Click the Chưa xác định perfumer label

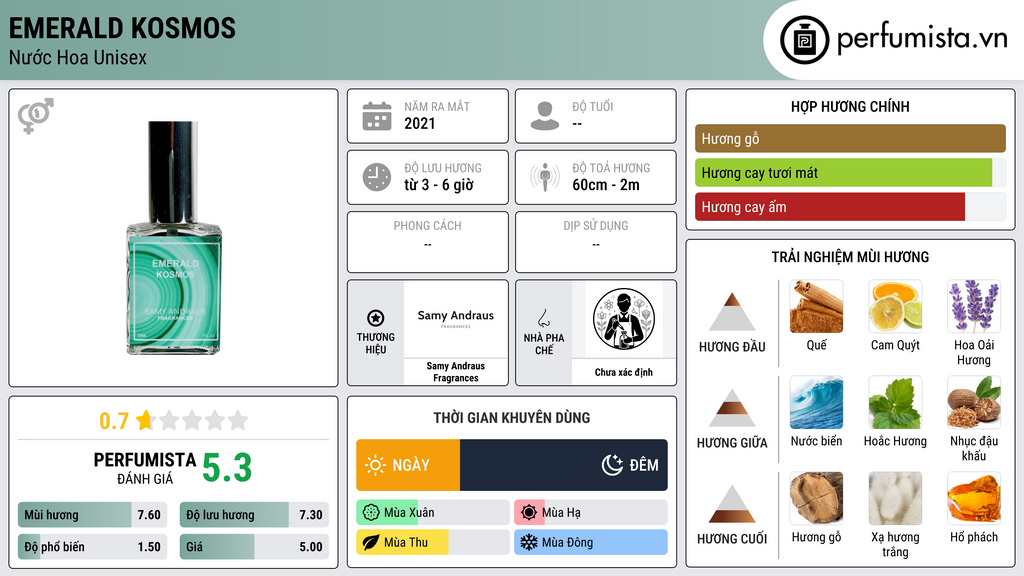(624, 372)
